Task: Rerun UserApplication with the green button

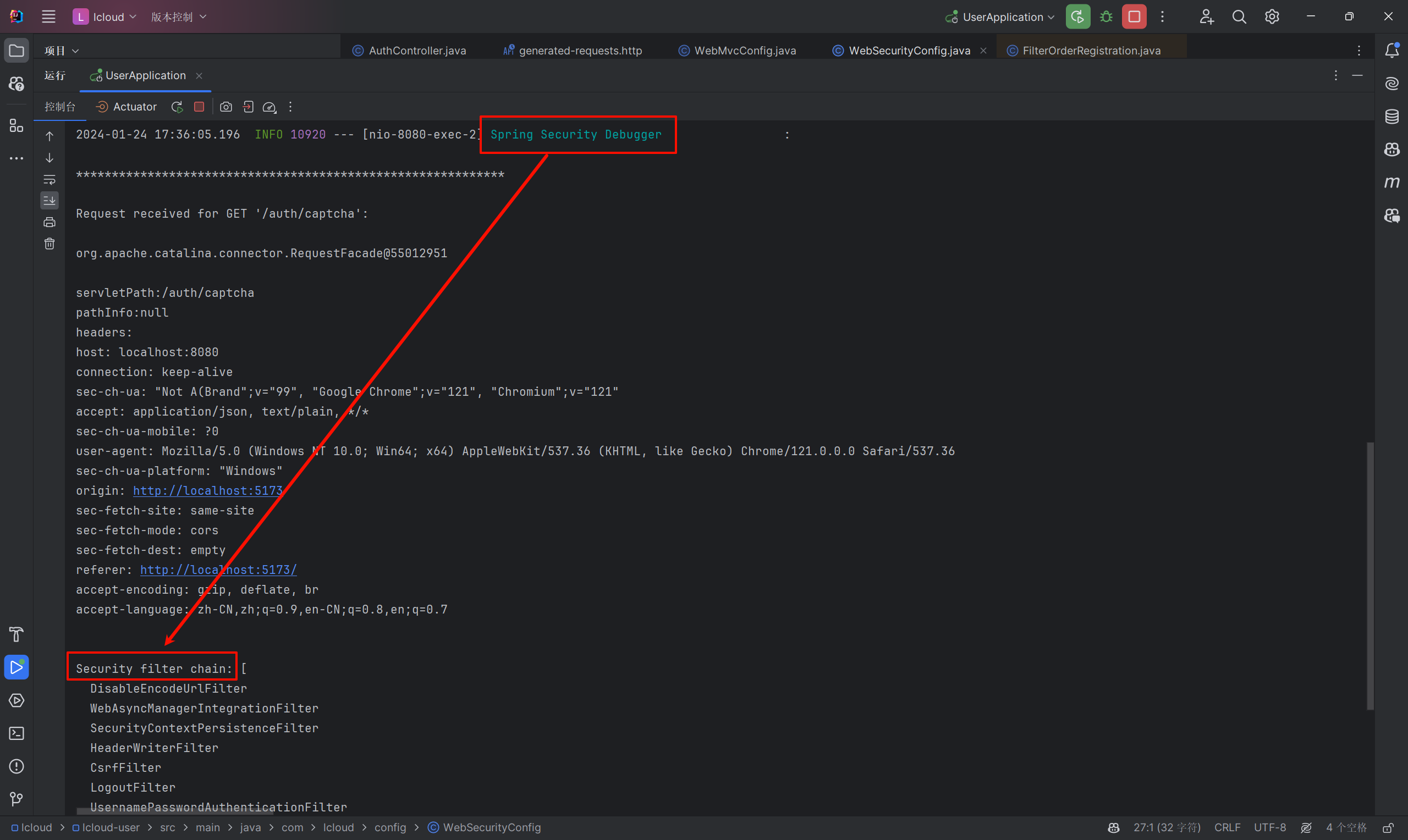Action: [x=1077, y=17]
